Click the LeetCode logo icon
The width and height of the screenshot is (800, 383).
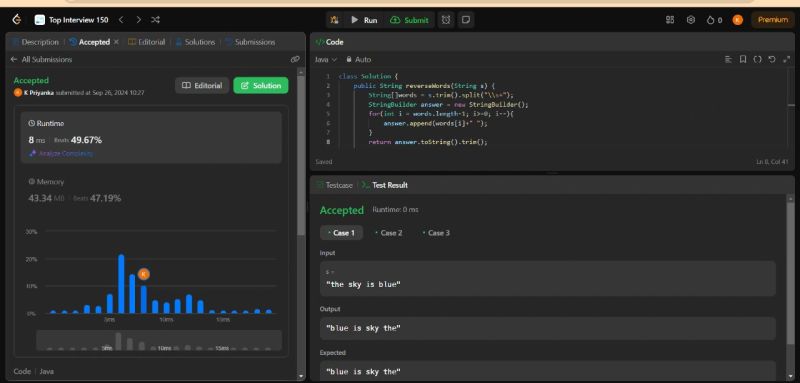tap(17, 19)
